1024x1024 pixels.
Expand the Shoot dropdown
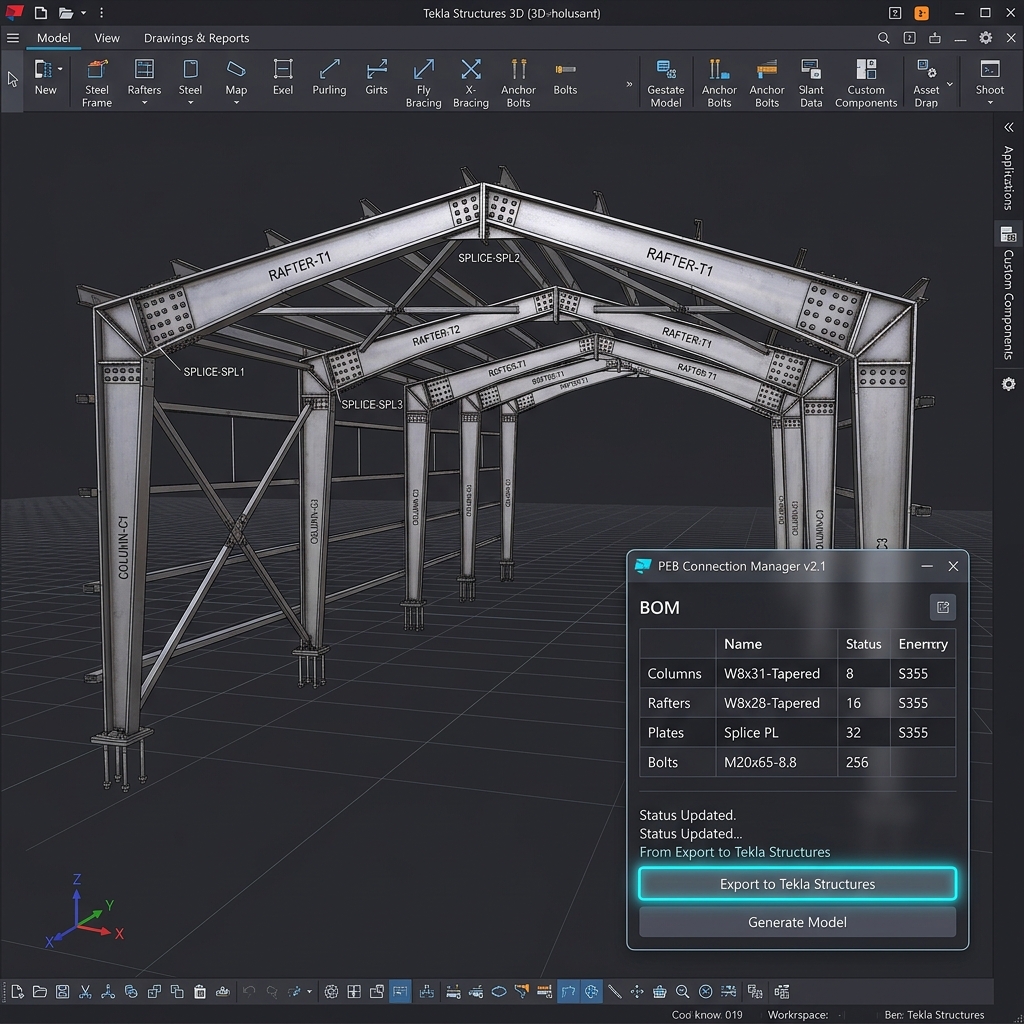[990, 103]
